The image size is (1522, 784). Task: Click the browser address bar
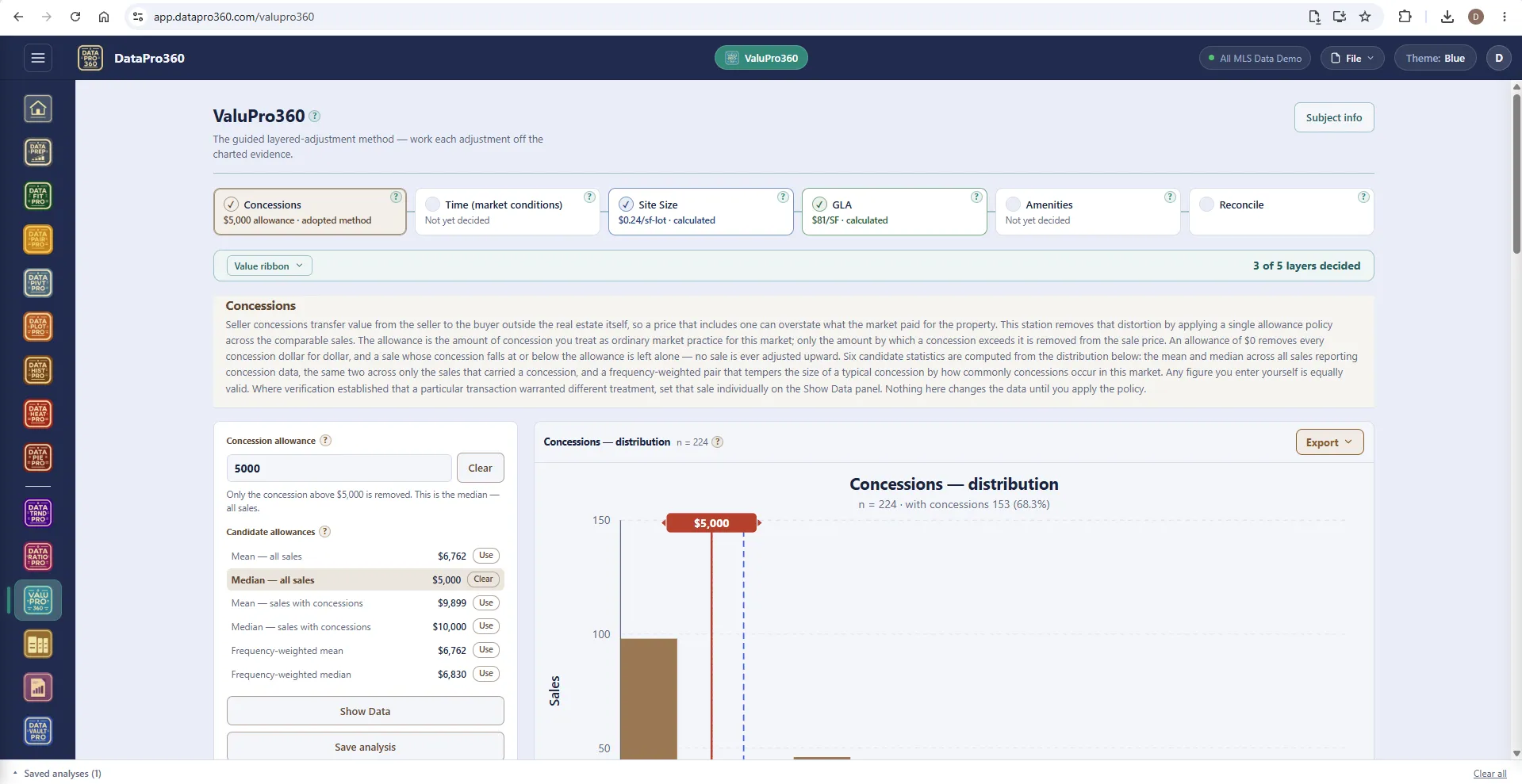coord(714,17)
